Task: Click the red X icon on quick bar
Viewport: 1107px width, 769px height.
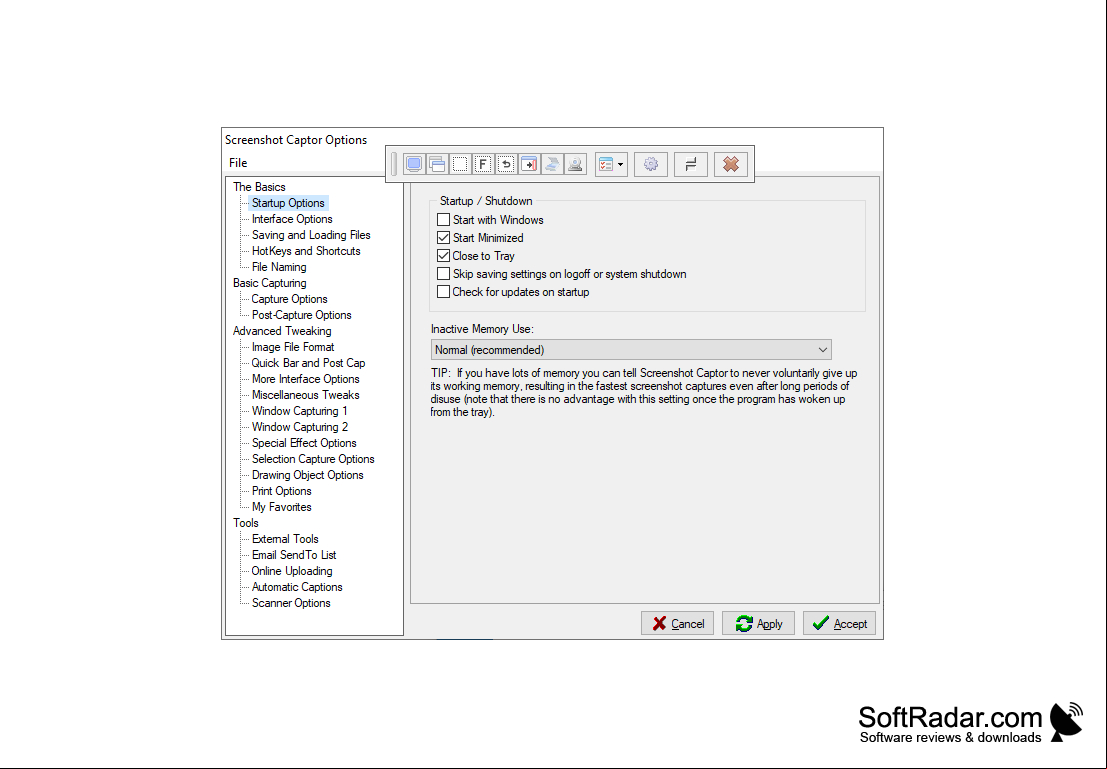Action: coord(731,165)
